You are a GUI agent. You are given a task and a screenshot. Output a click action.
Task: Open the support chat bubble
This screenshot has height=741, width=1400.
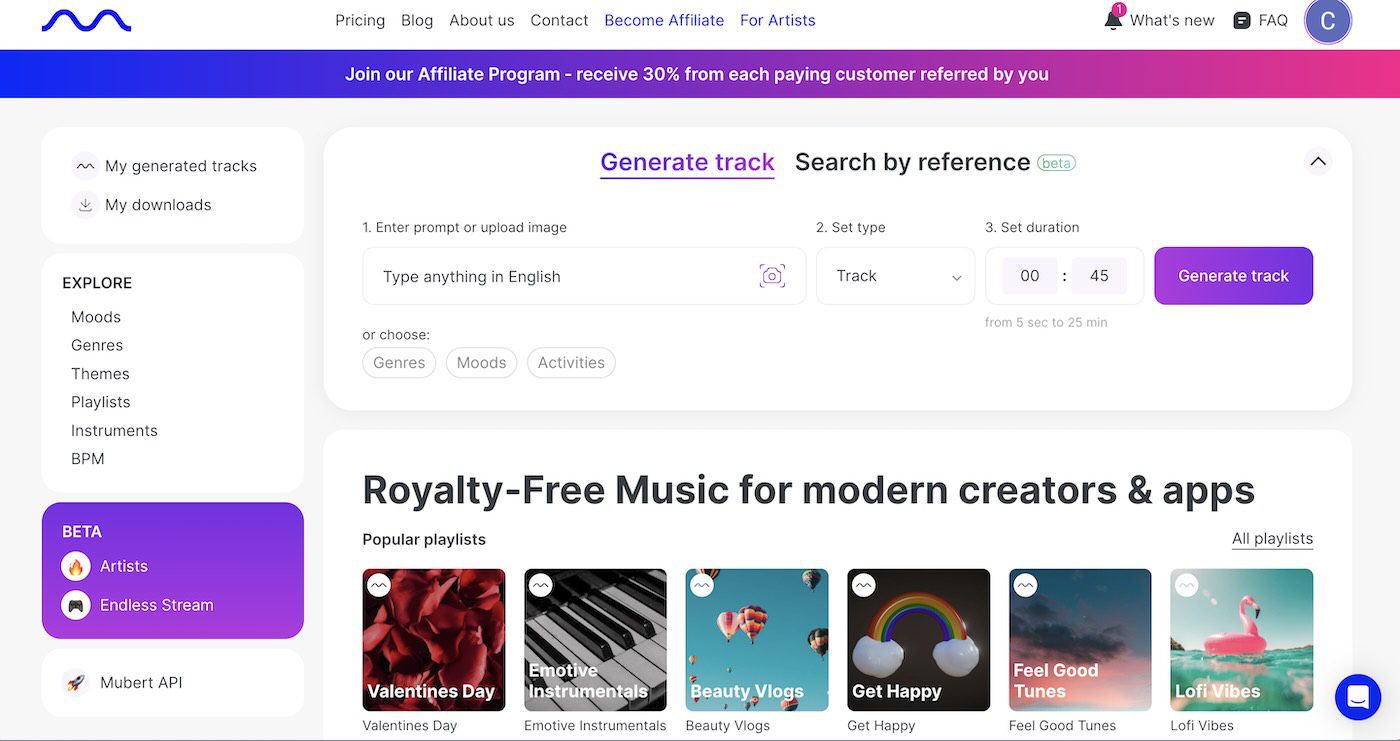point(1357,697)
